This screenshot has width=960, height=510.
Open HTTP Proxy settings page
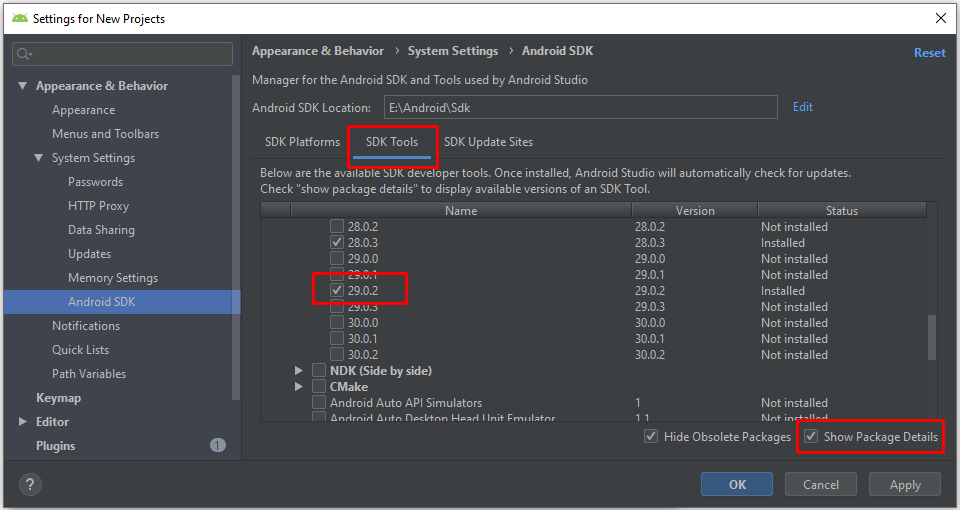tap(99, 206)
